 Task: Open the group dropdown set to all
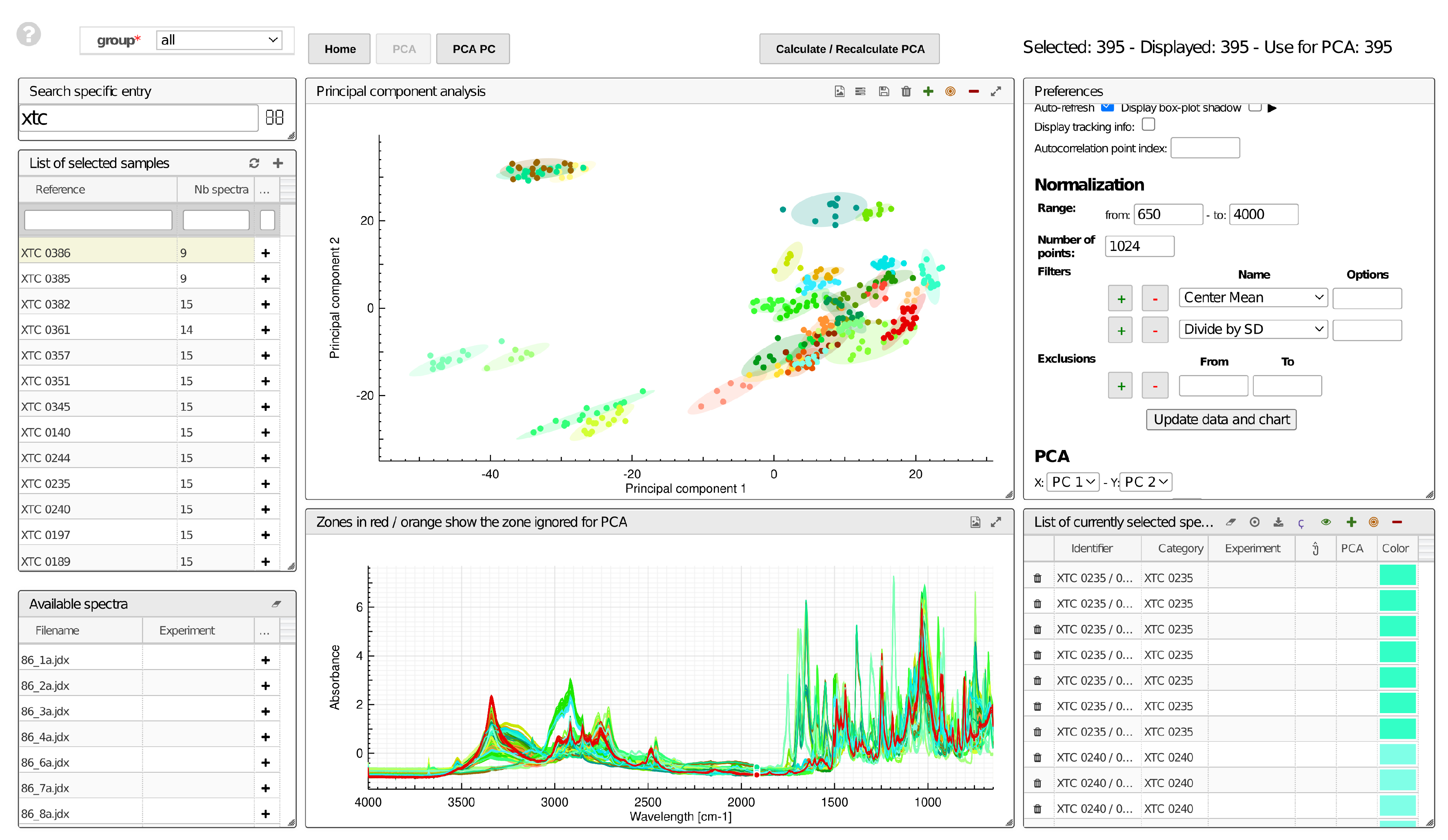click(219, 40)
